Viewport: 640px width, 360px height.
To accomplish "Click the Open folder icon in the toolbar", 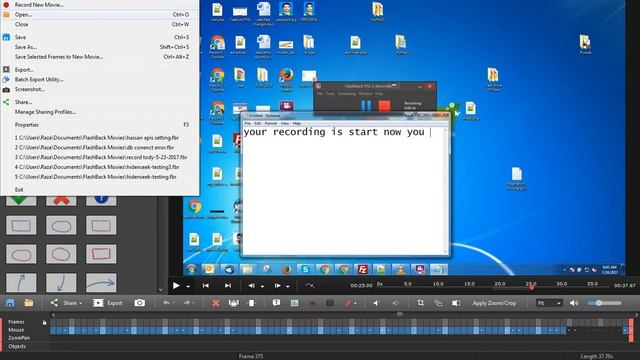I will point(29,303).
